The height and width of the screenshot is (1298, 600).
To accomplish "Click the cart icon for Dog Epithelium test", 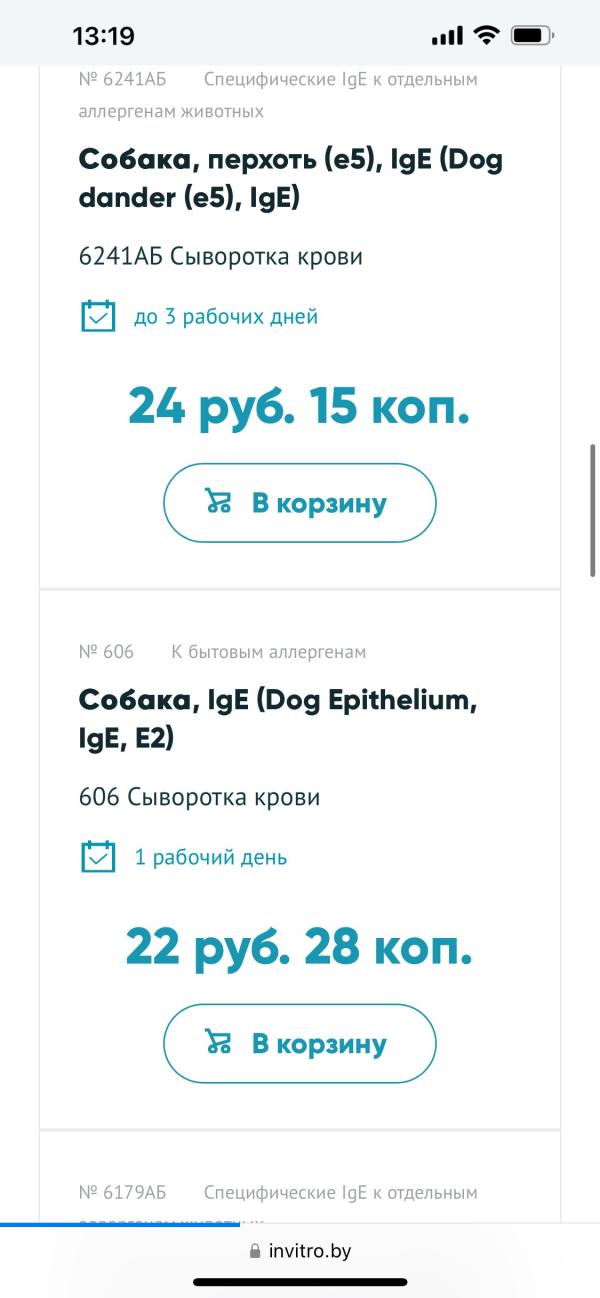I will tap(218, 1043).
